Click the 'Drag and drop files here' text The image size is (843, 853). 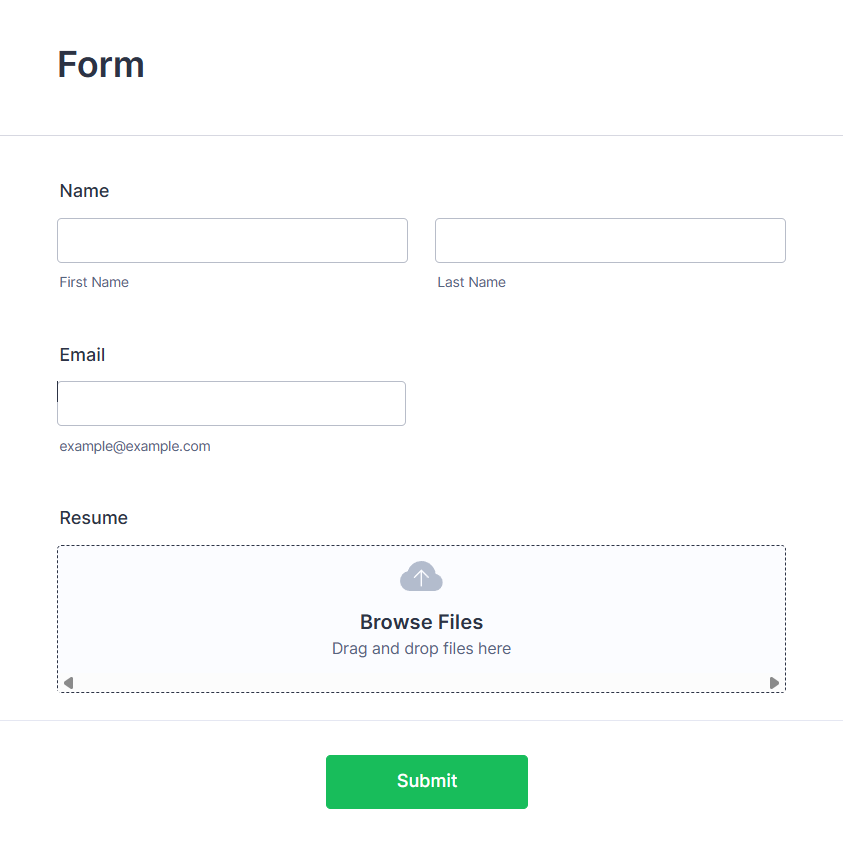pyautogui.click(x=421, y=649)
